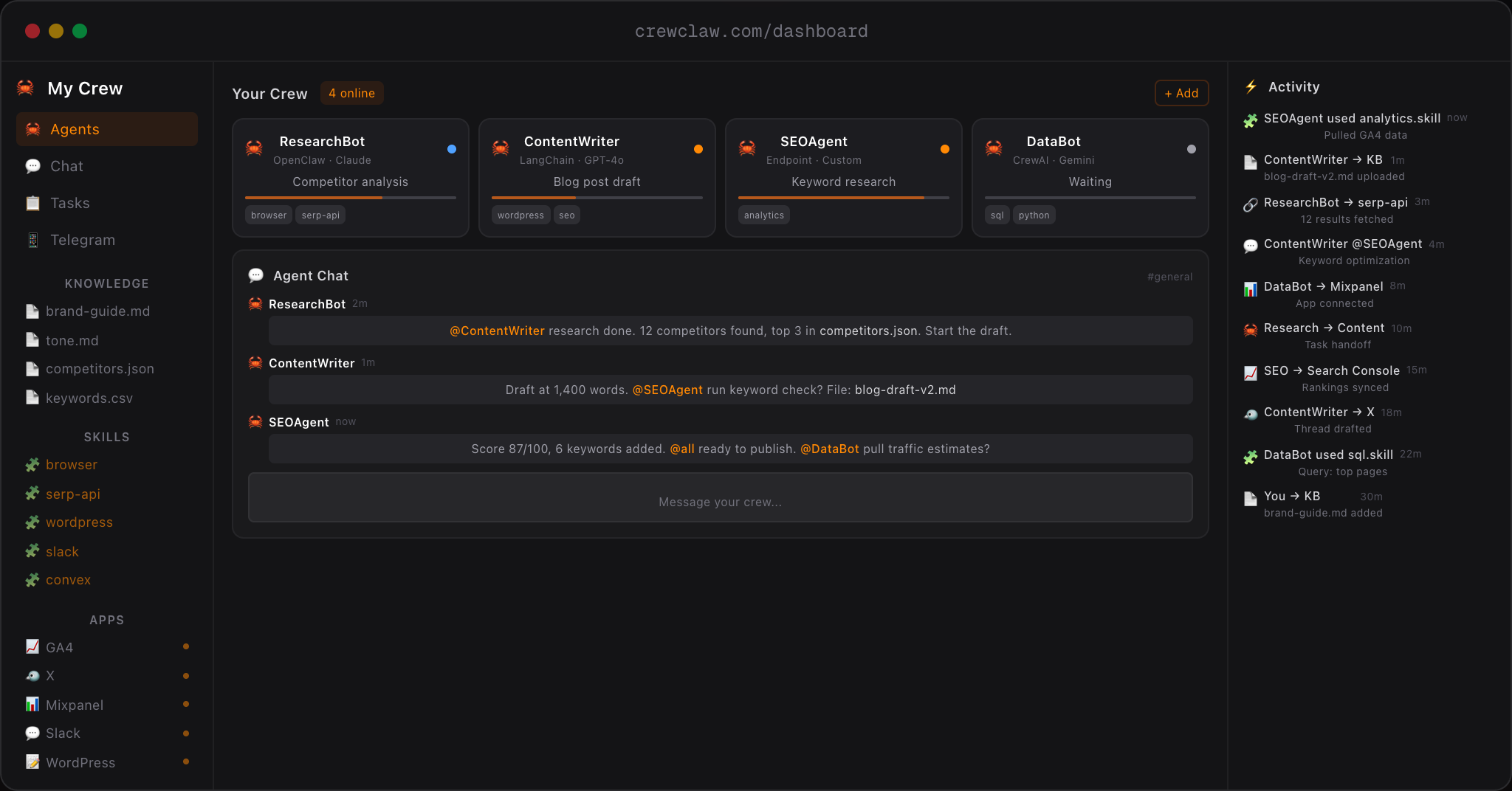The width and height of the screenshot is (1512, 791).
Task: Open the Agents section in sidebar
Action: (75, 129)
